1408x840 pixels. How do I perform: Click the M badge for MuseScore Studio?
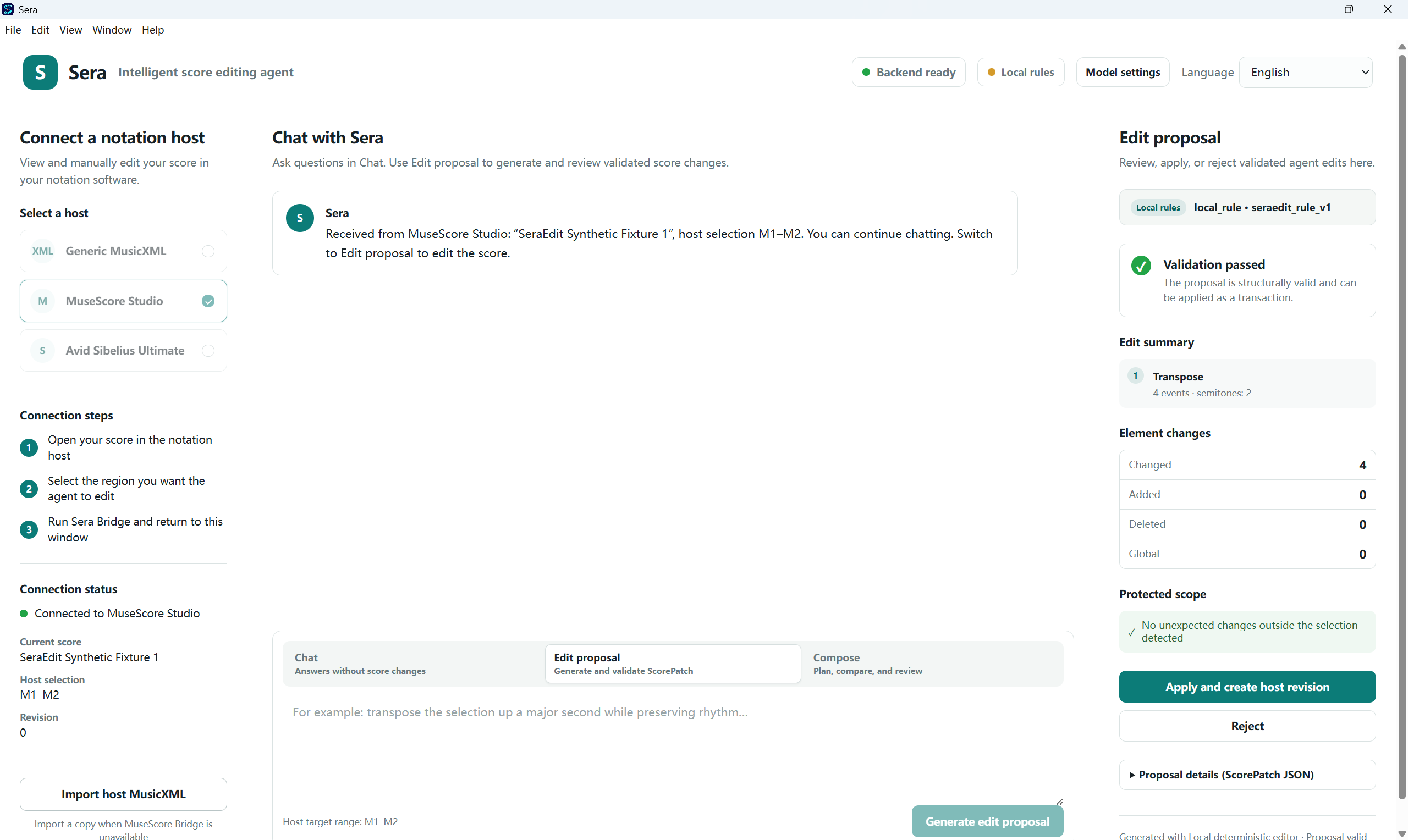coord(42,301)
